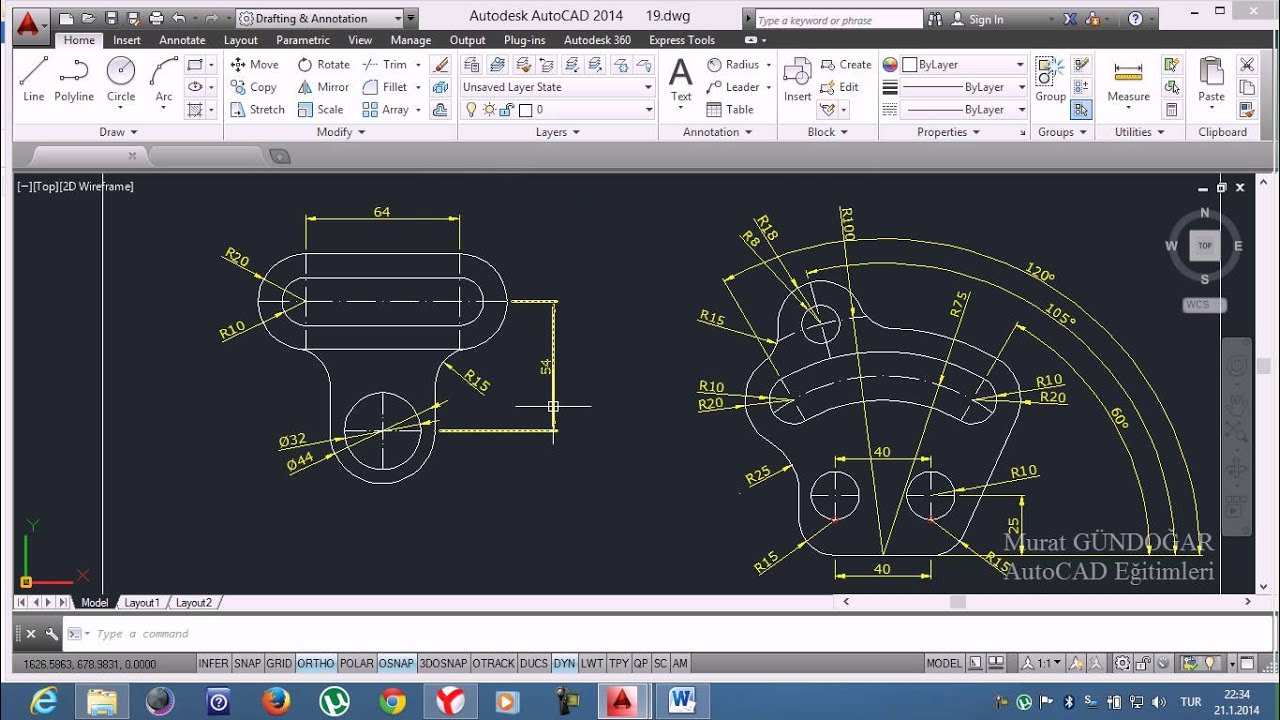Switch to the Annotate ribbon tab
This screenshot has width=1280, height=720.
point(182,40)
